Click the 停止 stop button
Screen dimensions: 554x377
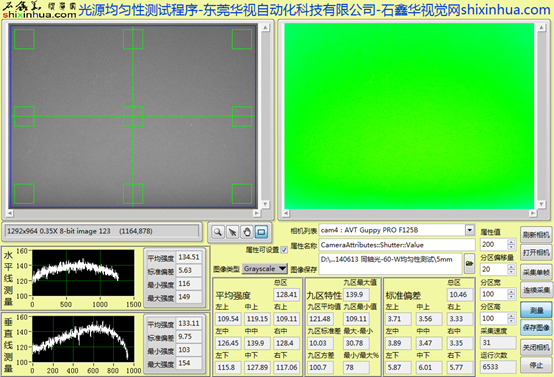click(536, 366)
